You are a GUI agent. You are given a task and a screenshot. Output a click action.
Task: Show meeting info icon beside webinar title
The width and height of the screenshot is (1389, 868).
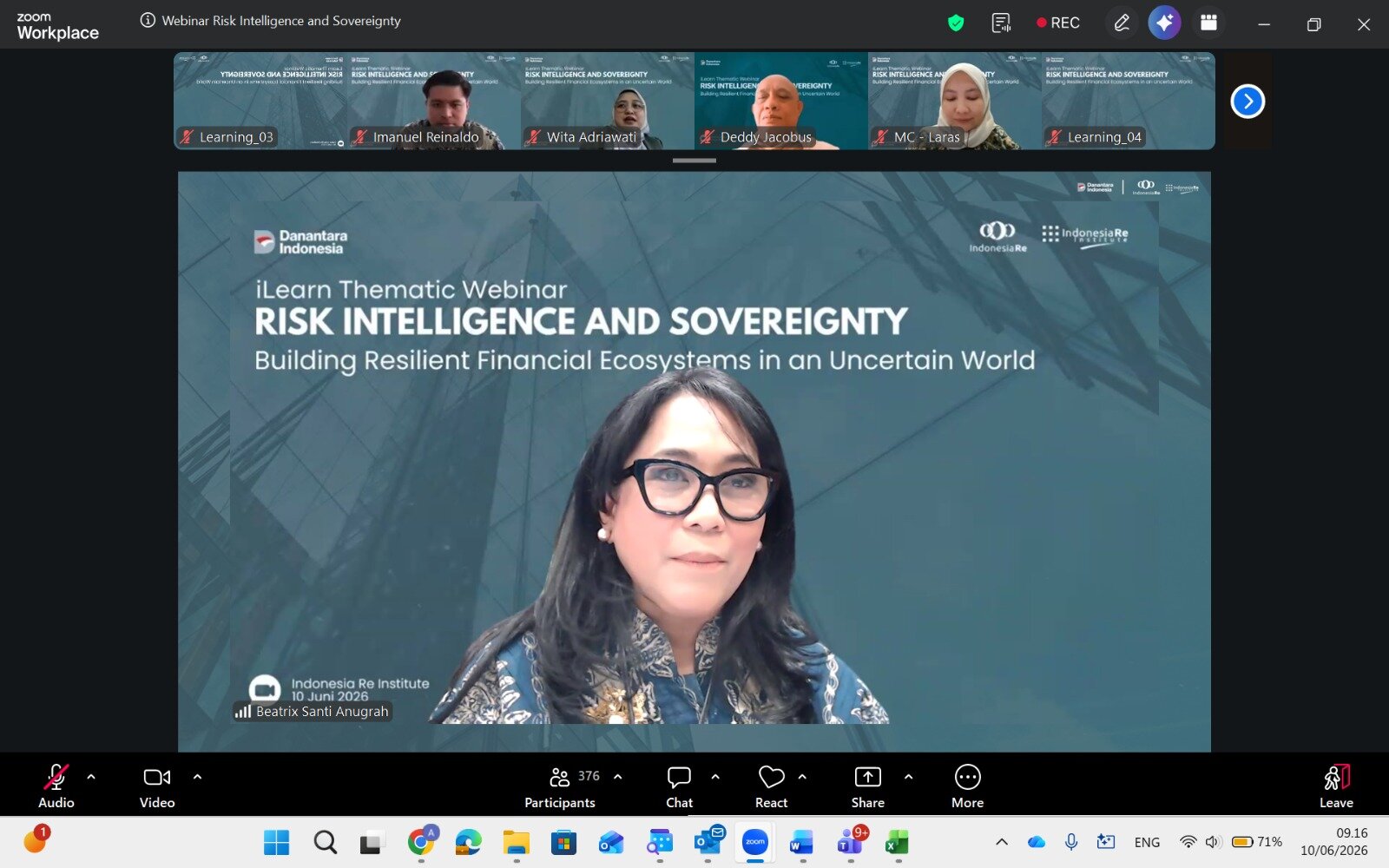click(148, 20)
